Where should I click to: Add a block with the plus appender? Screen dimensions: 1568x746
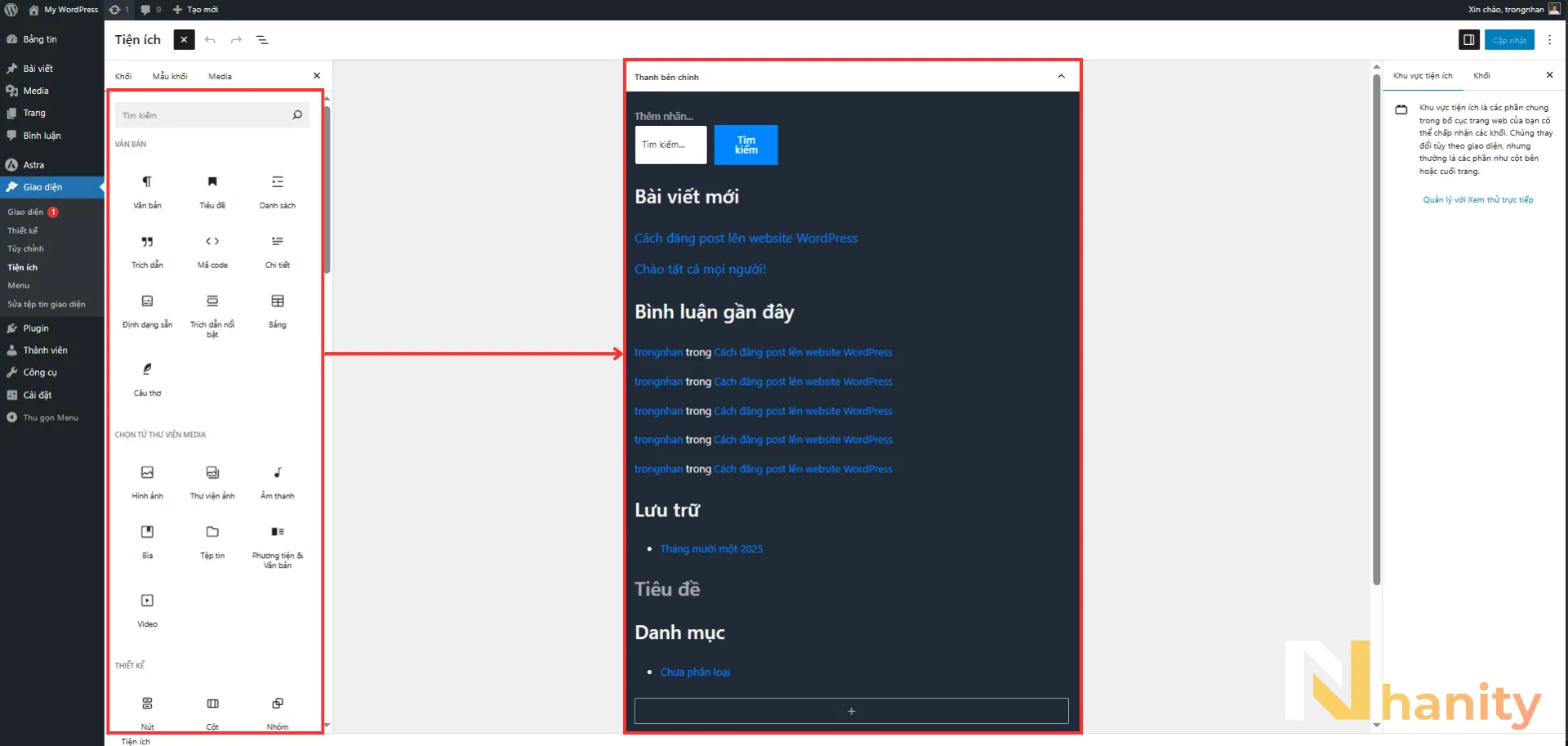(851, 711)
